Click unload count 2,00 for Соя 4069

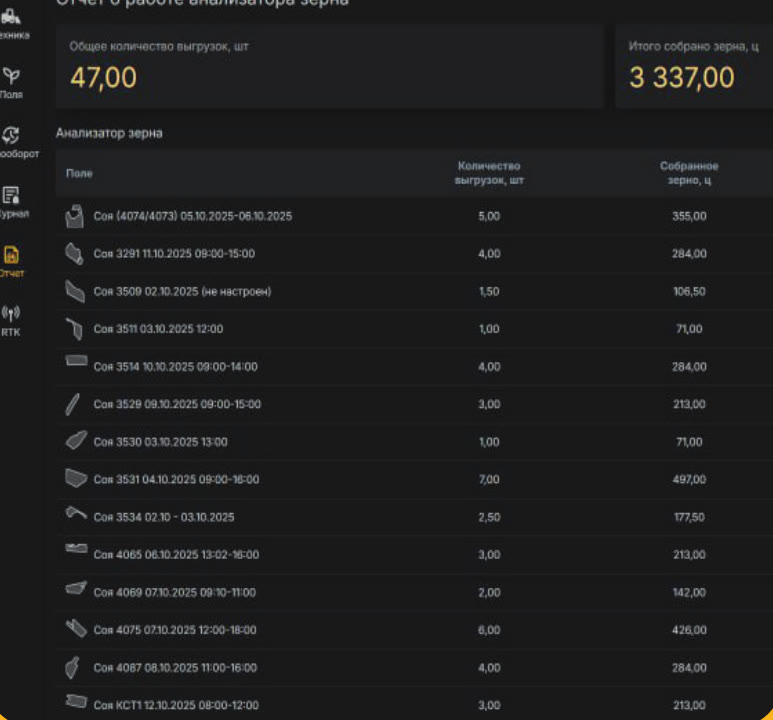click(x=489, y=592)
